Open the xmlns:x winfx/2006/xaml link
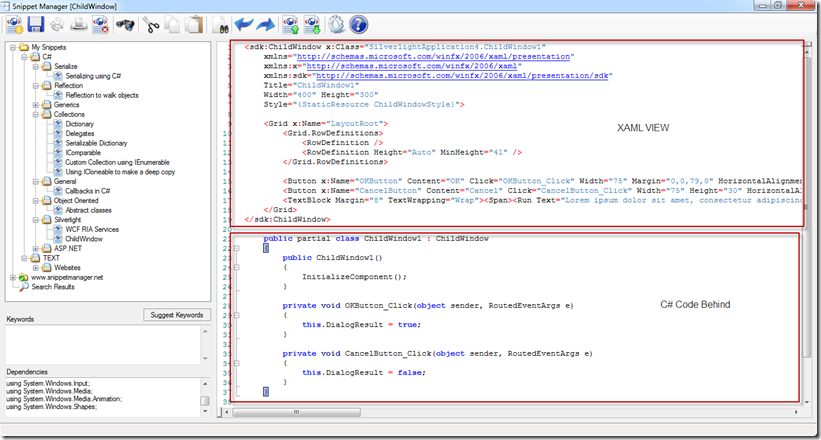This screenshot has width=821, height=440. point(411,66)
